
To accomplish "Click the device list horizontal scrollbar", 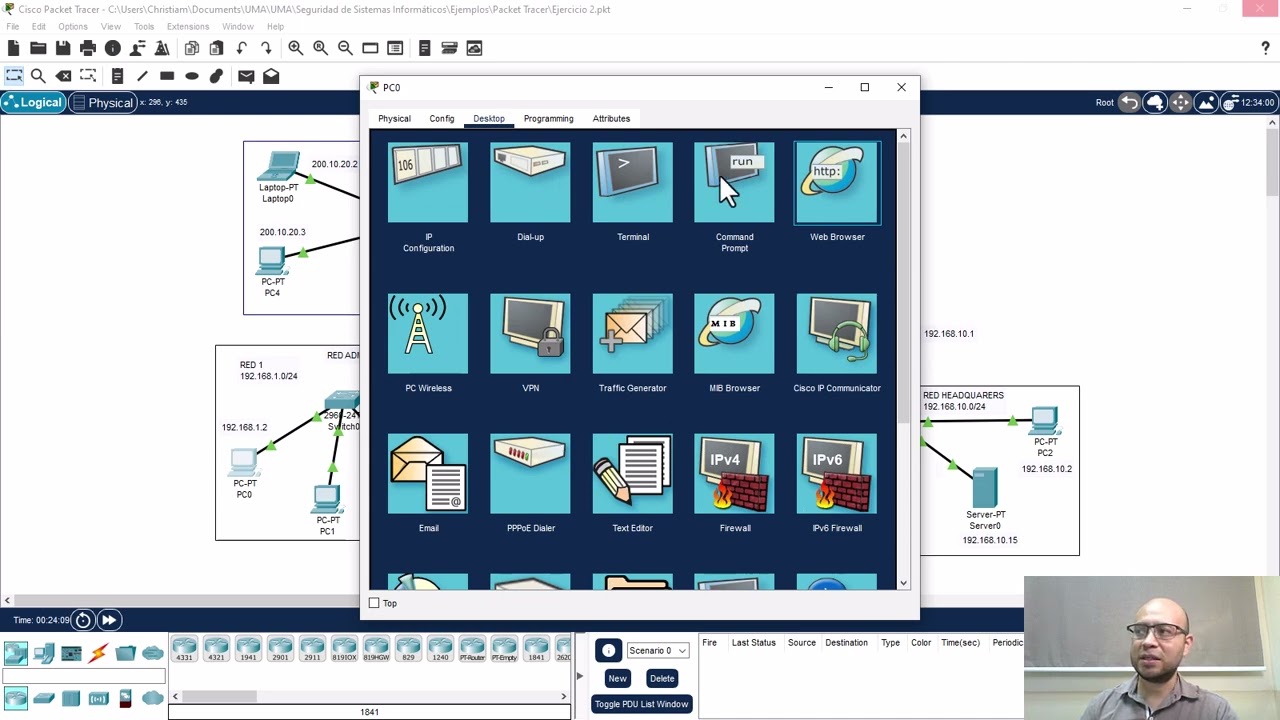I will [x=369, y=696].
